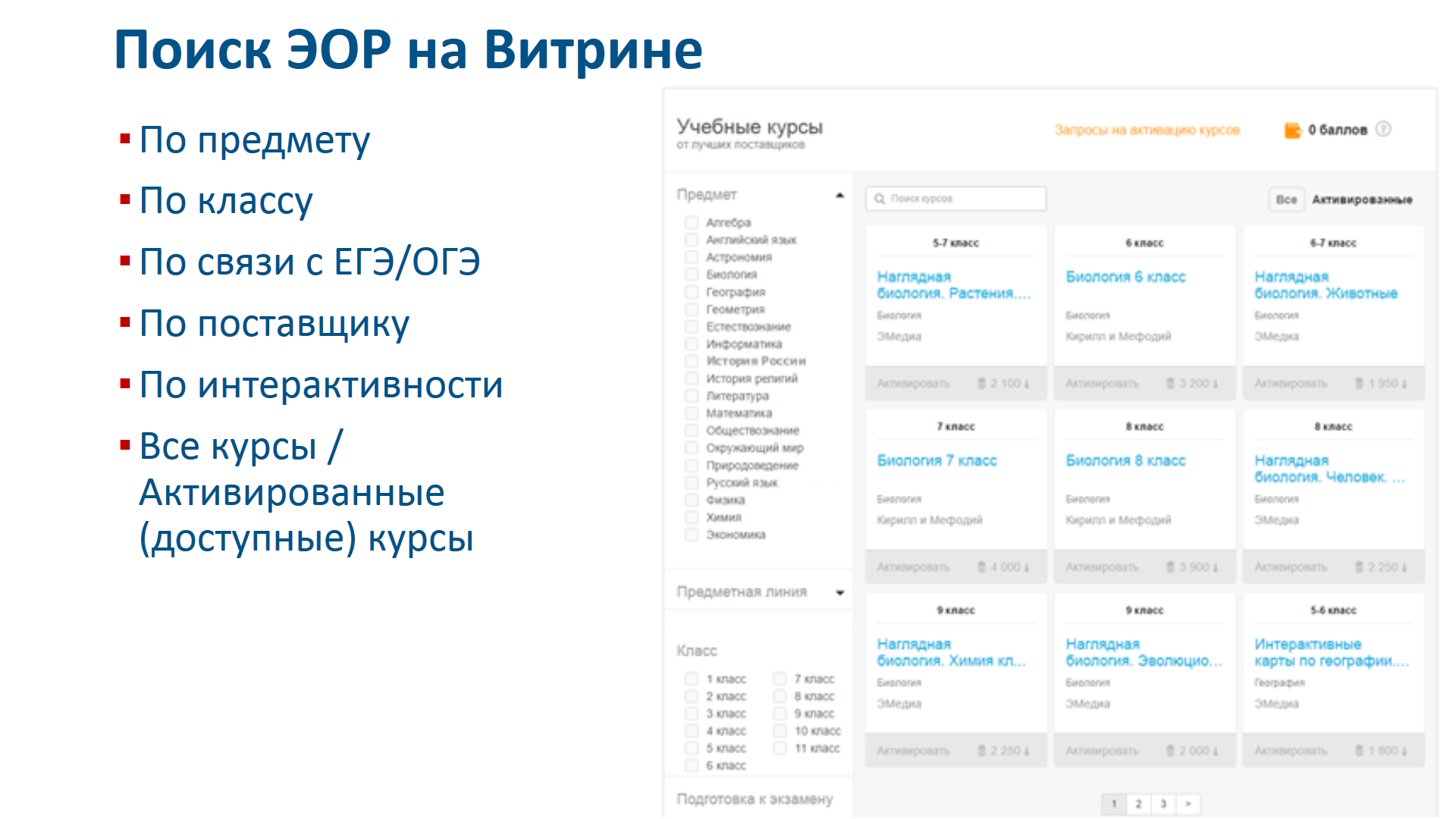Click the 2 100 price icon
Screen dimensions: 1456x819
click(x=982, y=384)
